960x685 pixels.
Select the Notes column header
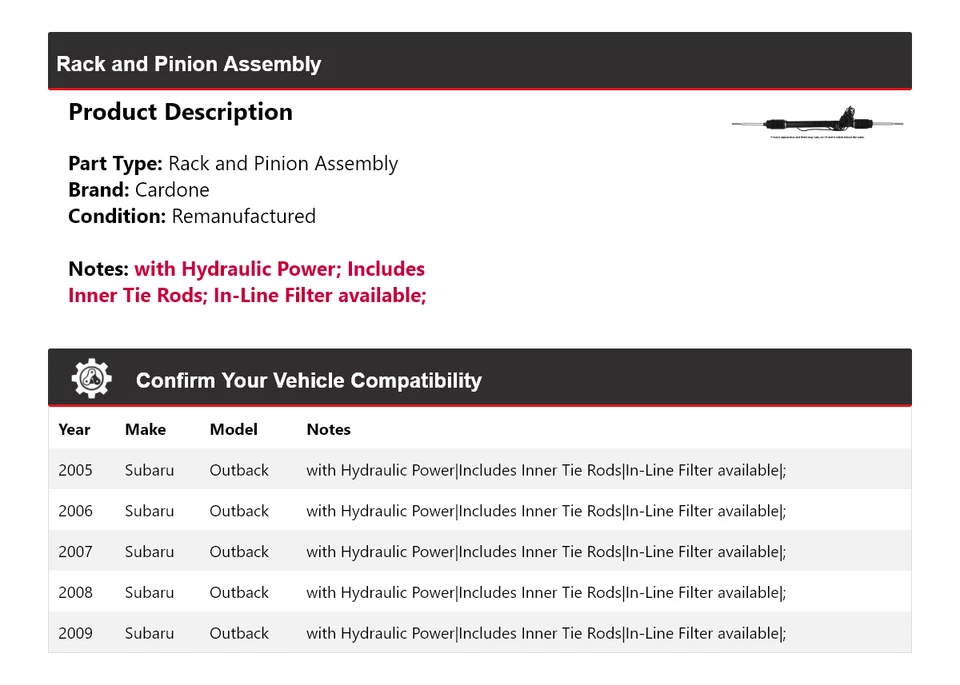(x=328, y=429)
